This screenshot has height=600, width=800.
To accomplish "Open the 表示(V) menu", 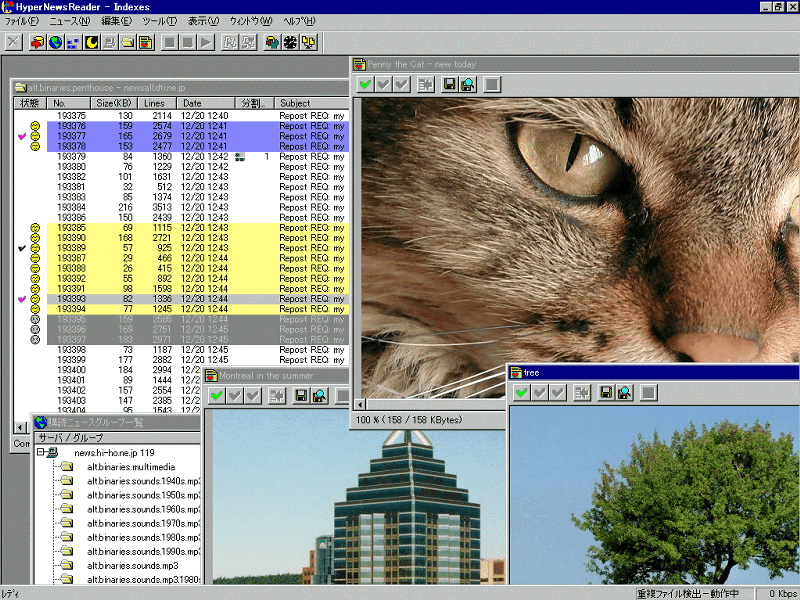I will coord(203,21).
